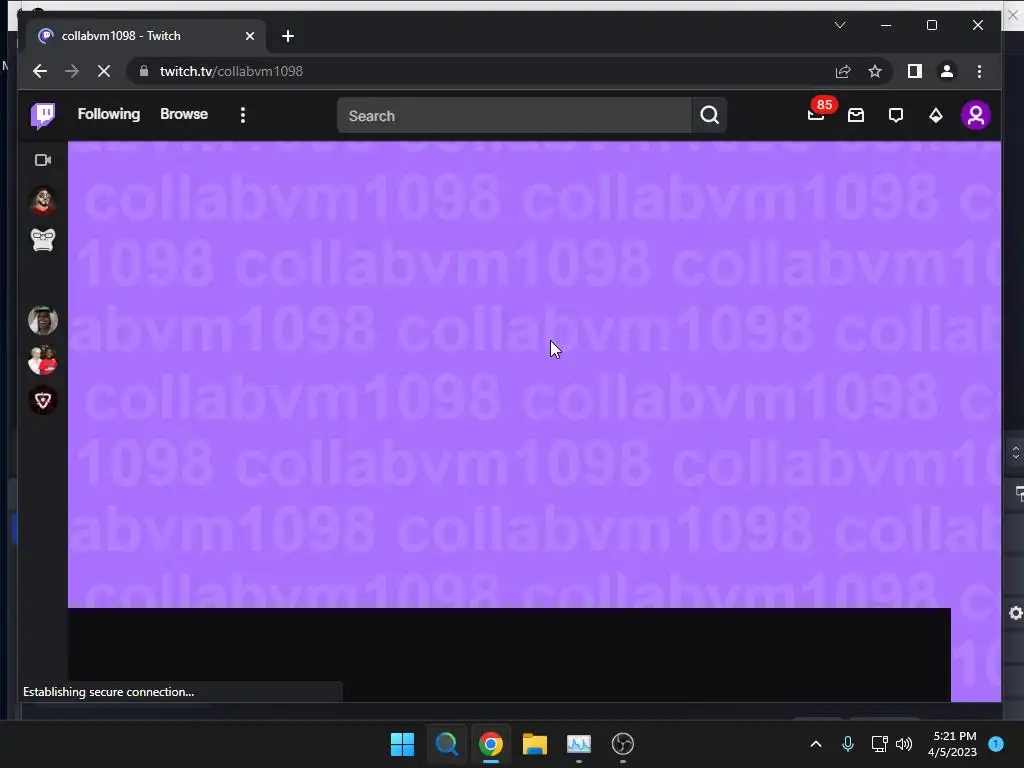Image resolution: width=1024 pixels, height=768 pixels.
Task: Open the notification center badge
Action: click(x=996, y=744)
